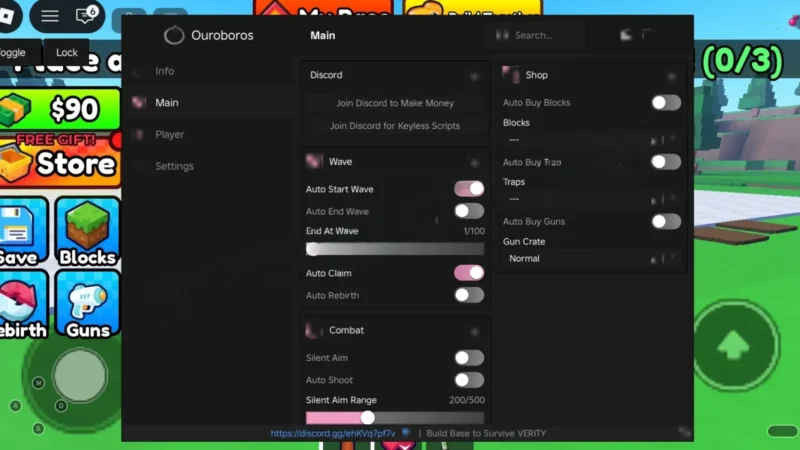Open the Gun Crate dropdown showing Normal
This screenshot has width=800, height=450.
pyautogui.click(x=592, y=259)
